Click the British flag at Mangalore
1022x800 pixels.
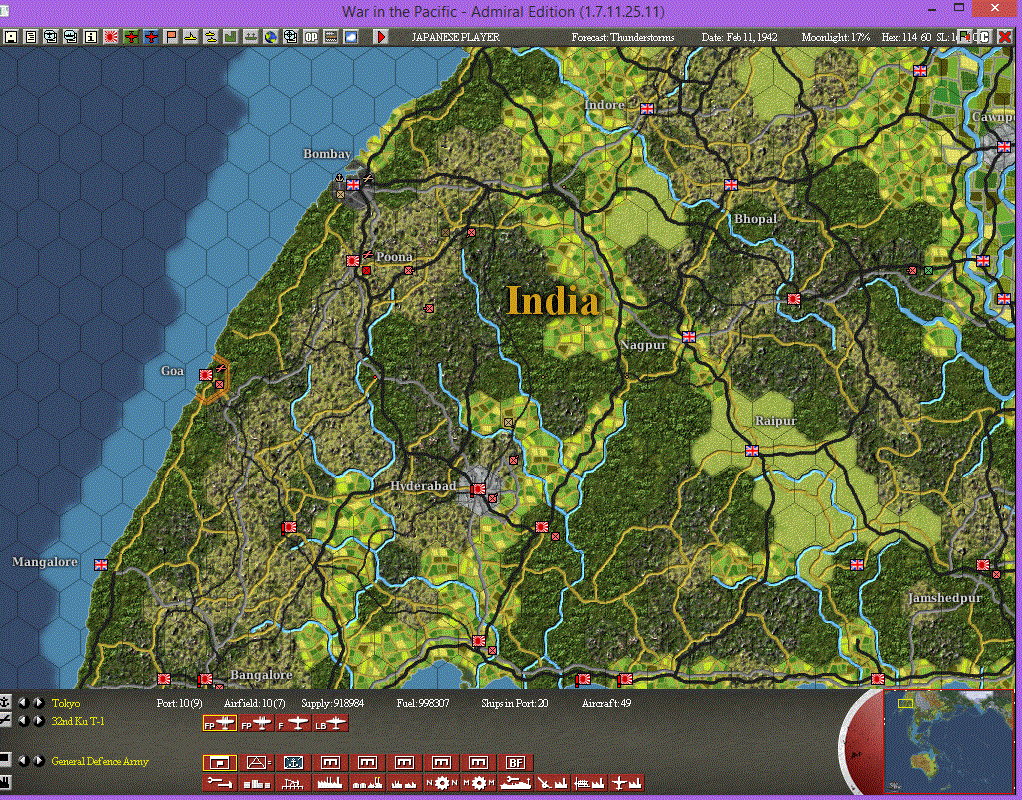pos(101,565)
